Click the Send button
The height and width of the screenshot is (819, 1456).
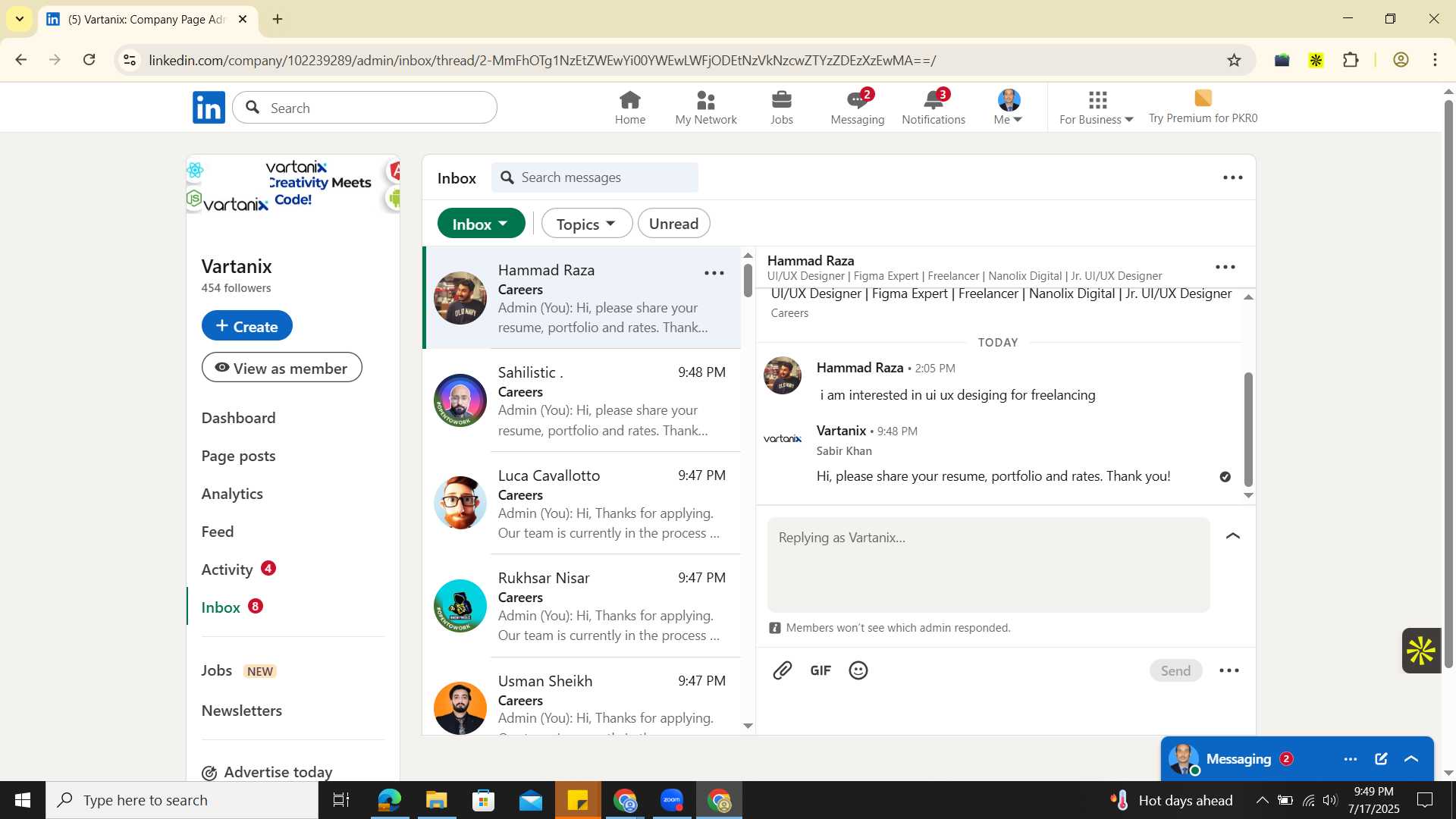(1175, 670)
